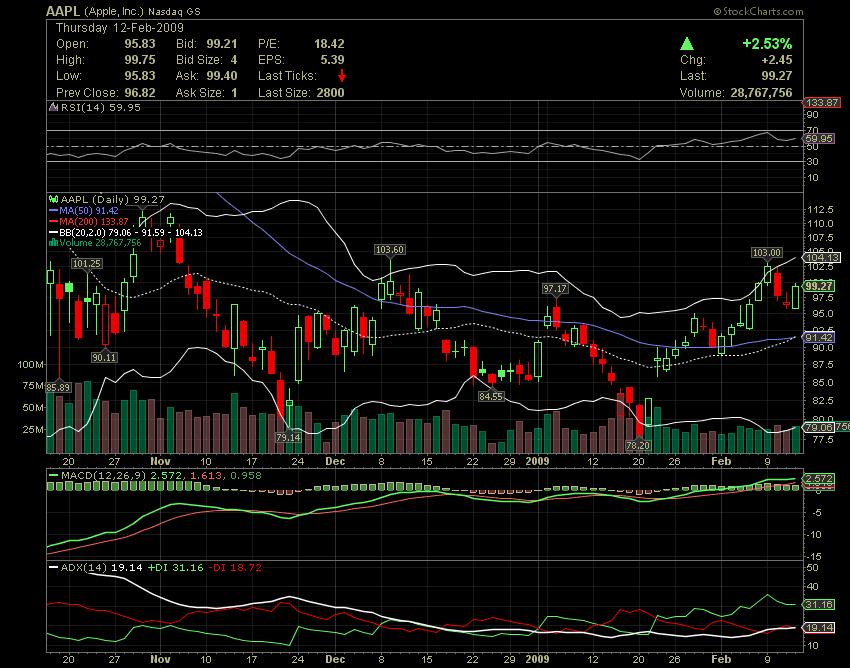Click the 85.89 price low annotation
The width and height of the screenshot is (850, 668).
tap(59, 387)
